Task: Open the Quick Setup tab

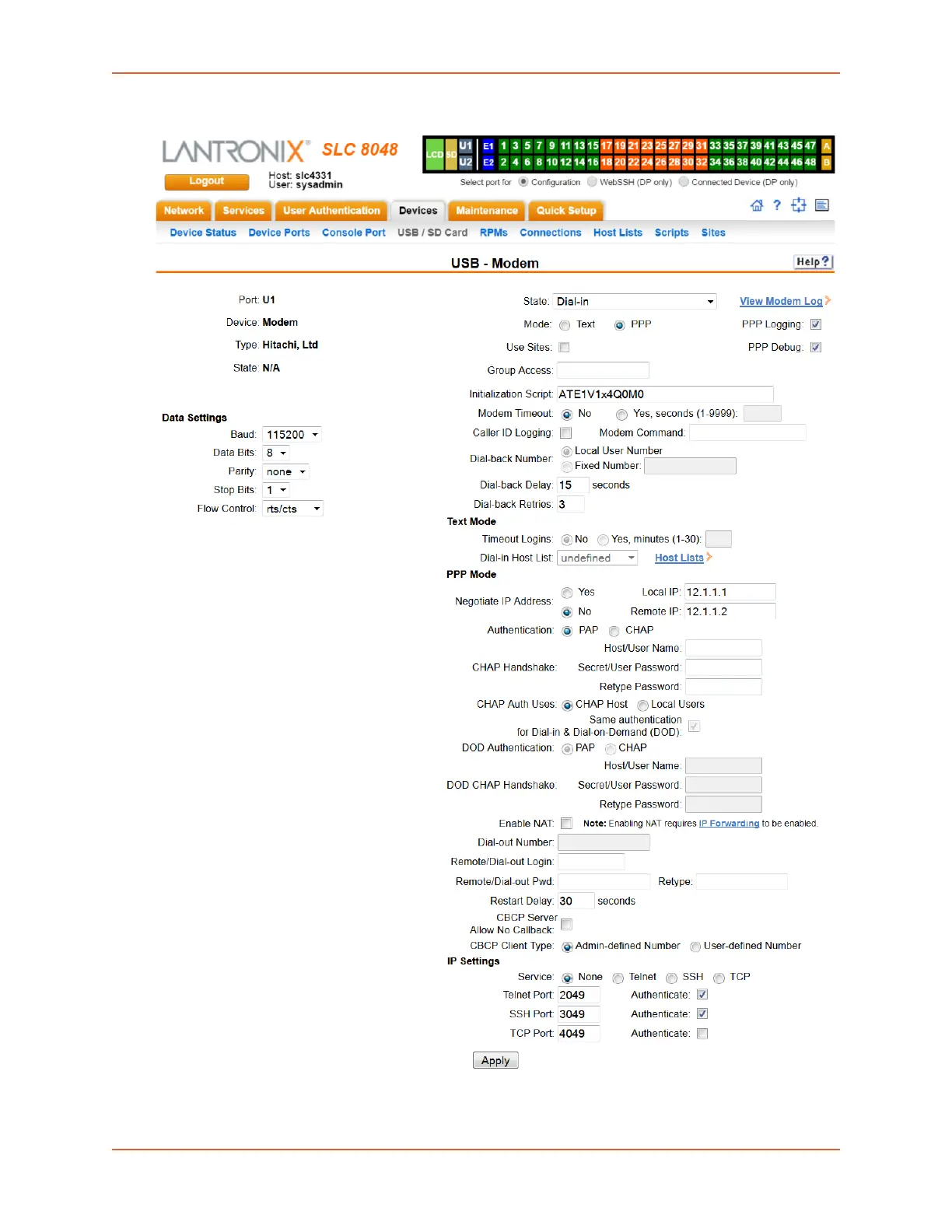Action: (x=566, y=211)
